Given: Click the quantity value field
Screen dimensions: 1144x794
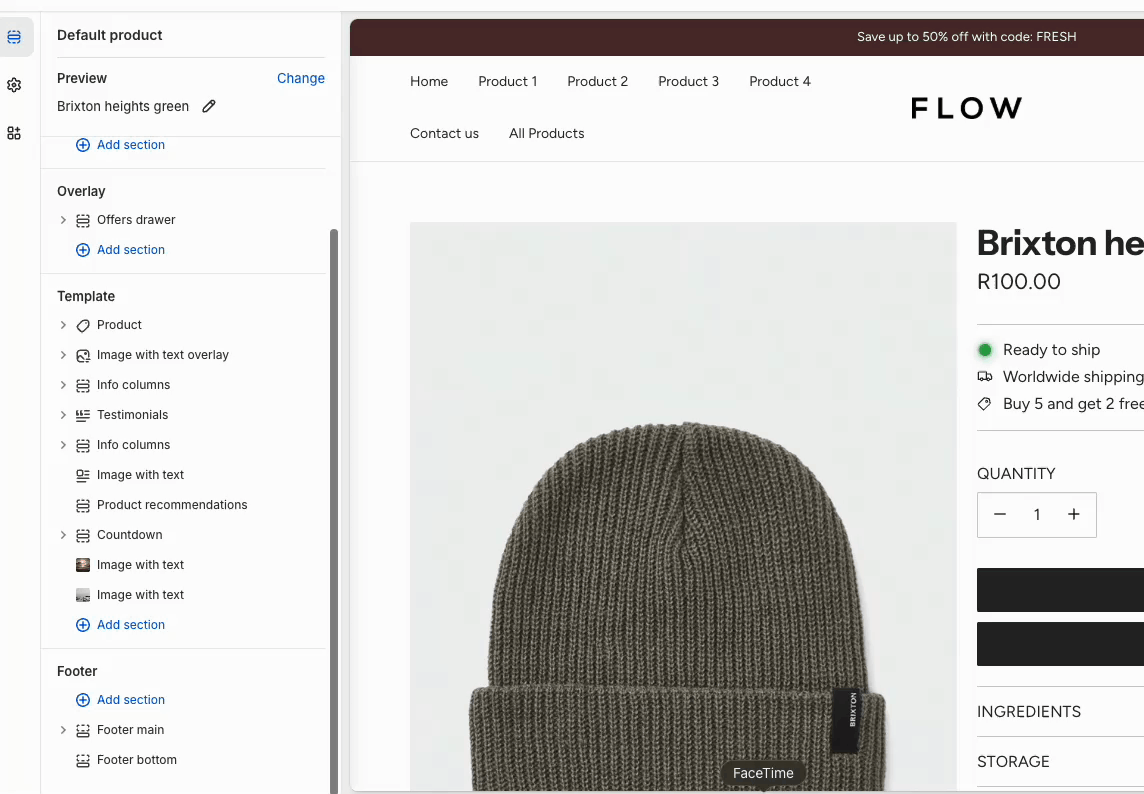Looking at the screenshot, I should click(x=1037, y=514).
